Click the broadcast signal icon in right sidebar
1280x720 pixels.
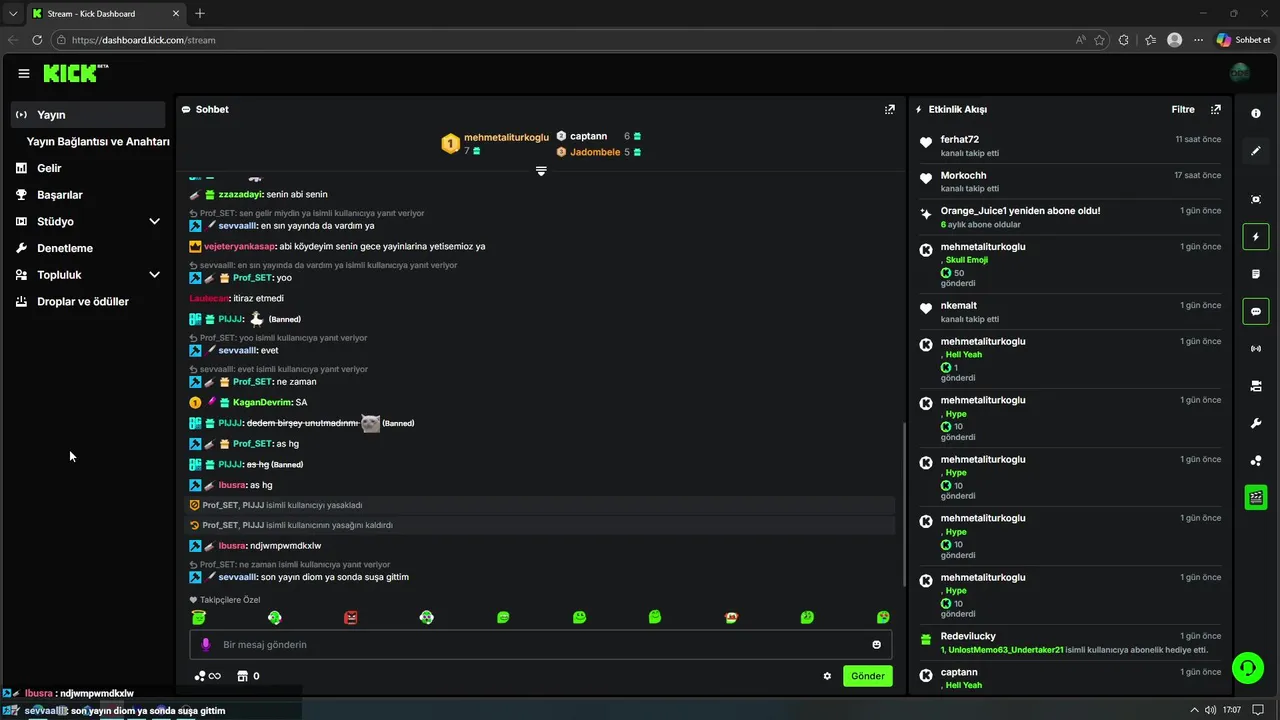tap(1256, 349)
